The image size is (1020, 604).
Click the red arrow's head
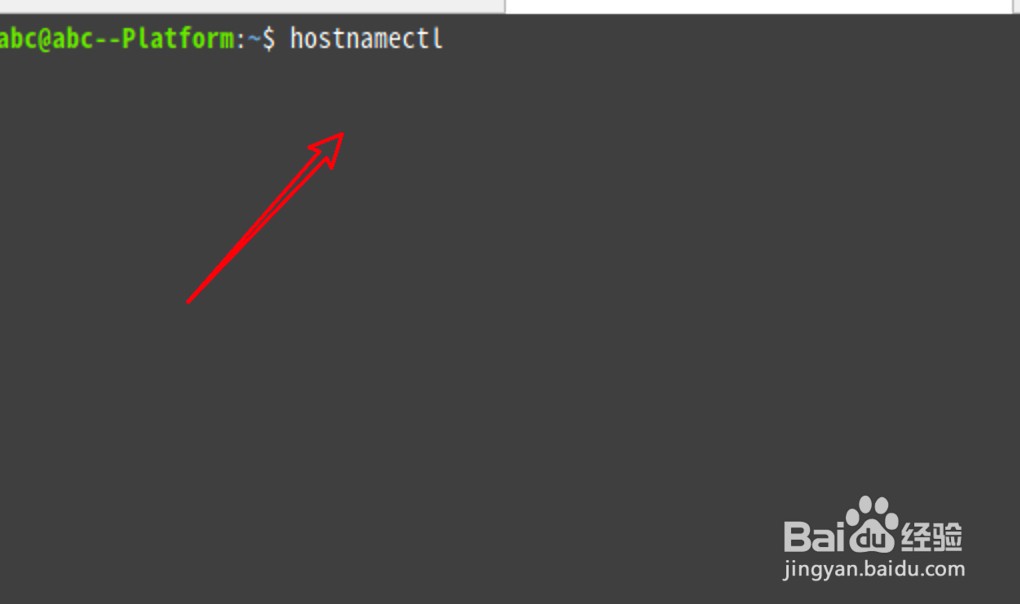329,150
